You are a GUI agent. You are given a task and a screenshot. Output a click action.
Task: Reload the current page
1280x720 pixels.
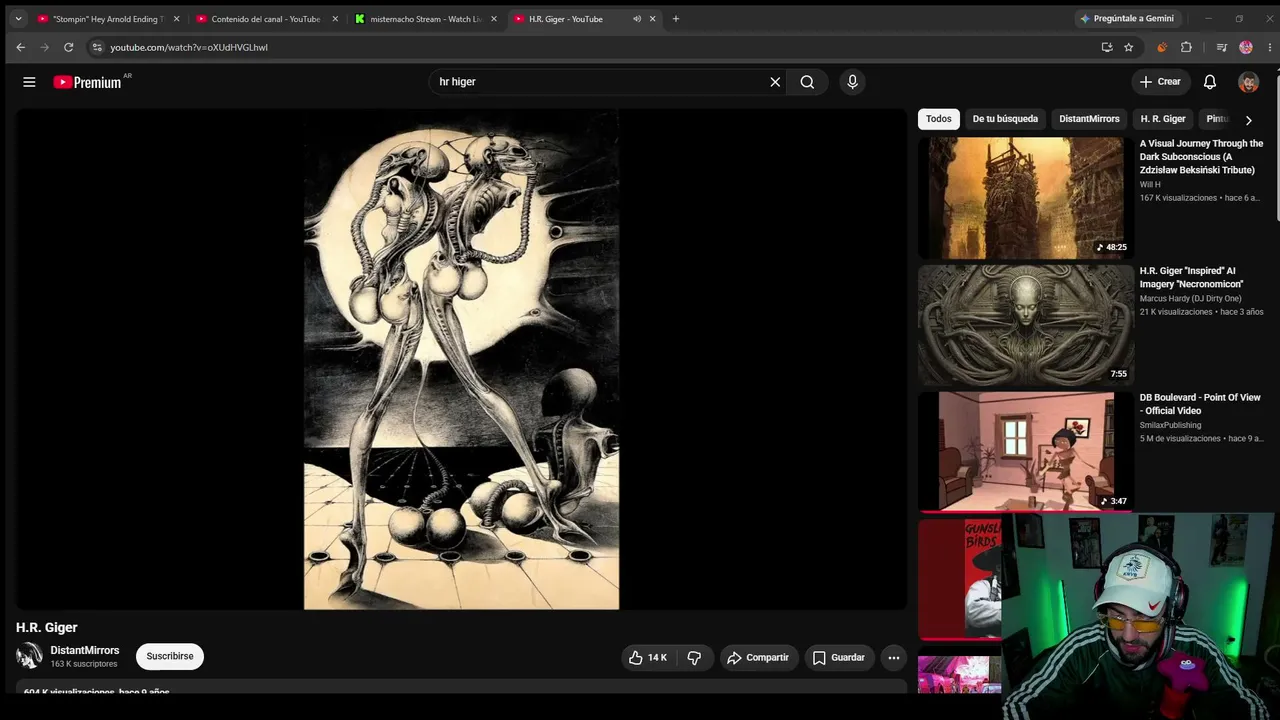[68, 47]
